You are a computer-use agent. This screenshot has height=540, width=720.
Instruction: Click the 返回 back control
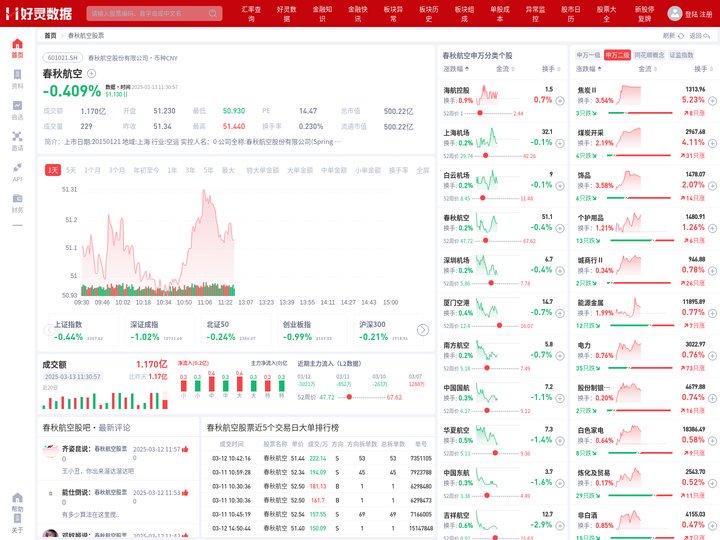coord(699,36)
